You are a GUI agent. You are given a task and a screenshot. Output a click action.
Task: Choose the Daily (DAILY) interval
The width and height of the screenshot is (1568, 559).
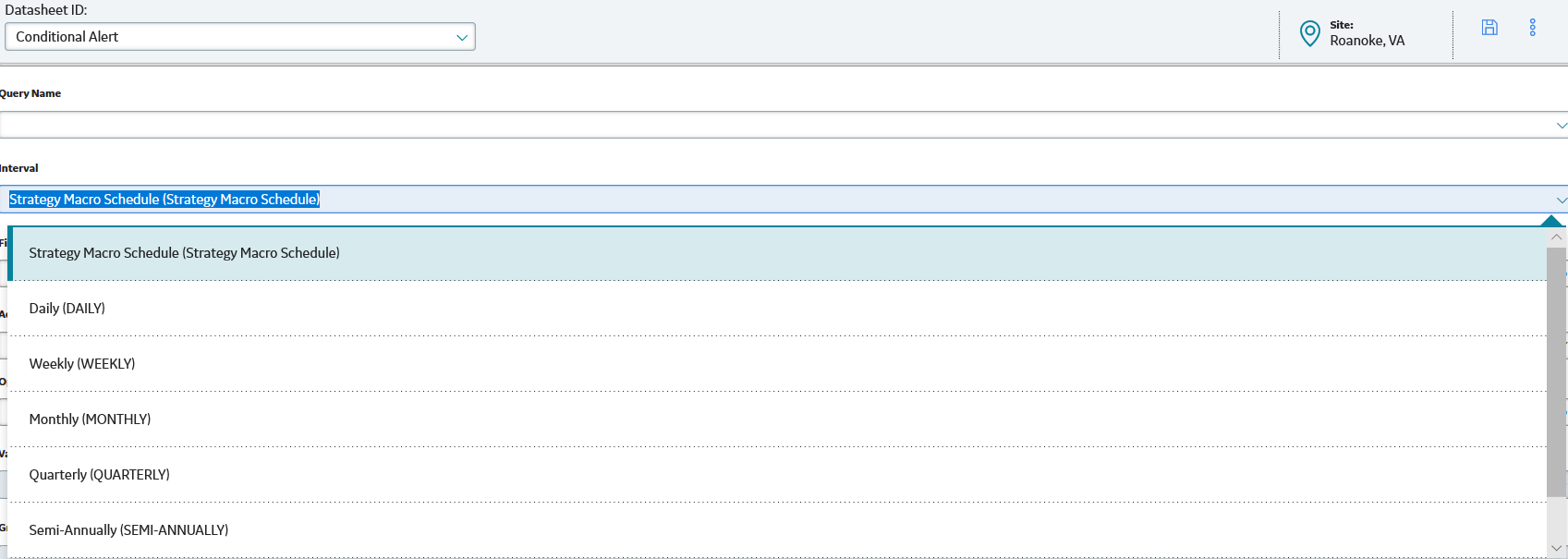[x=67, y=309]
